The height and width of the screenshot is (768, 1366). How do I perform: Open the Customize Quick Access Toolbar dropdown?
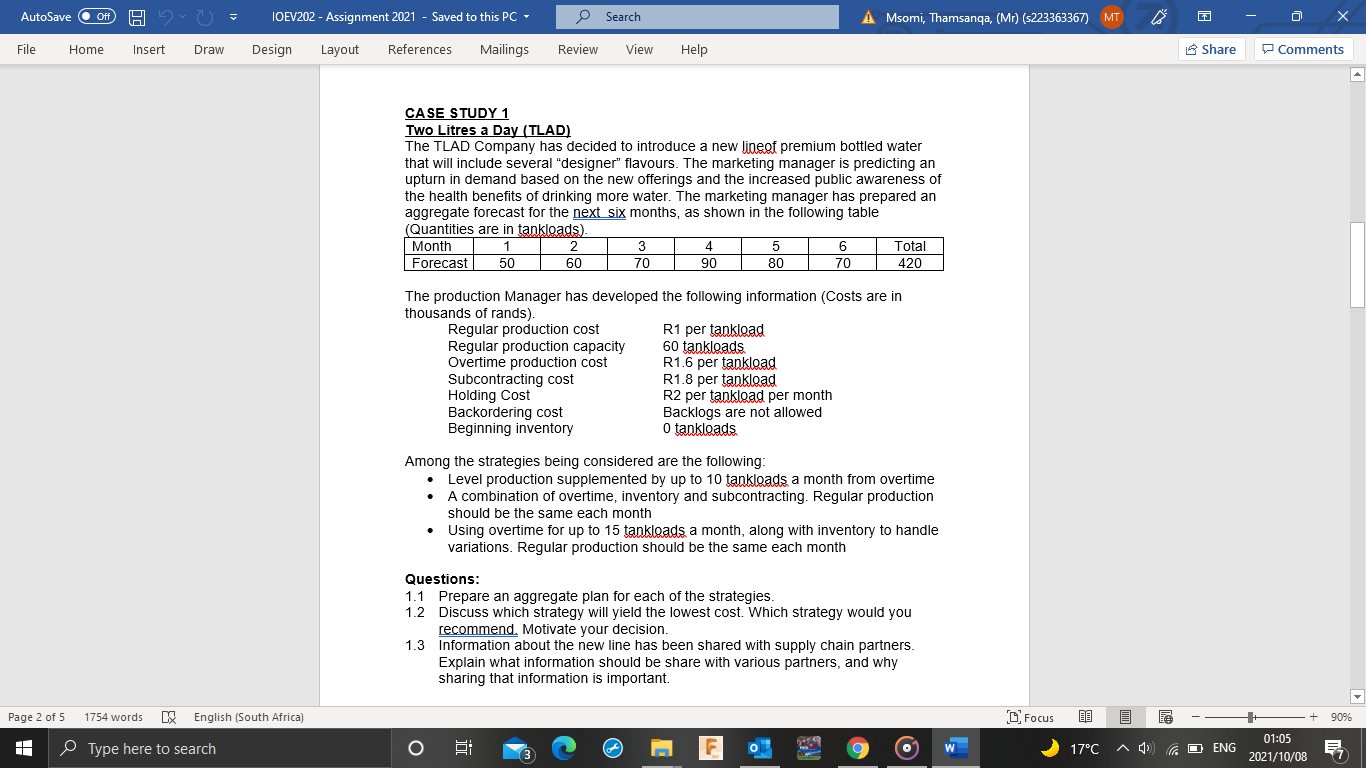click(x=234, y=16)
